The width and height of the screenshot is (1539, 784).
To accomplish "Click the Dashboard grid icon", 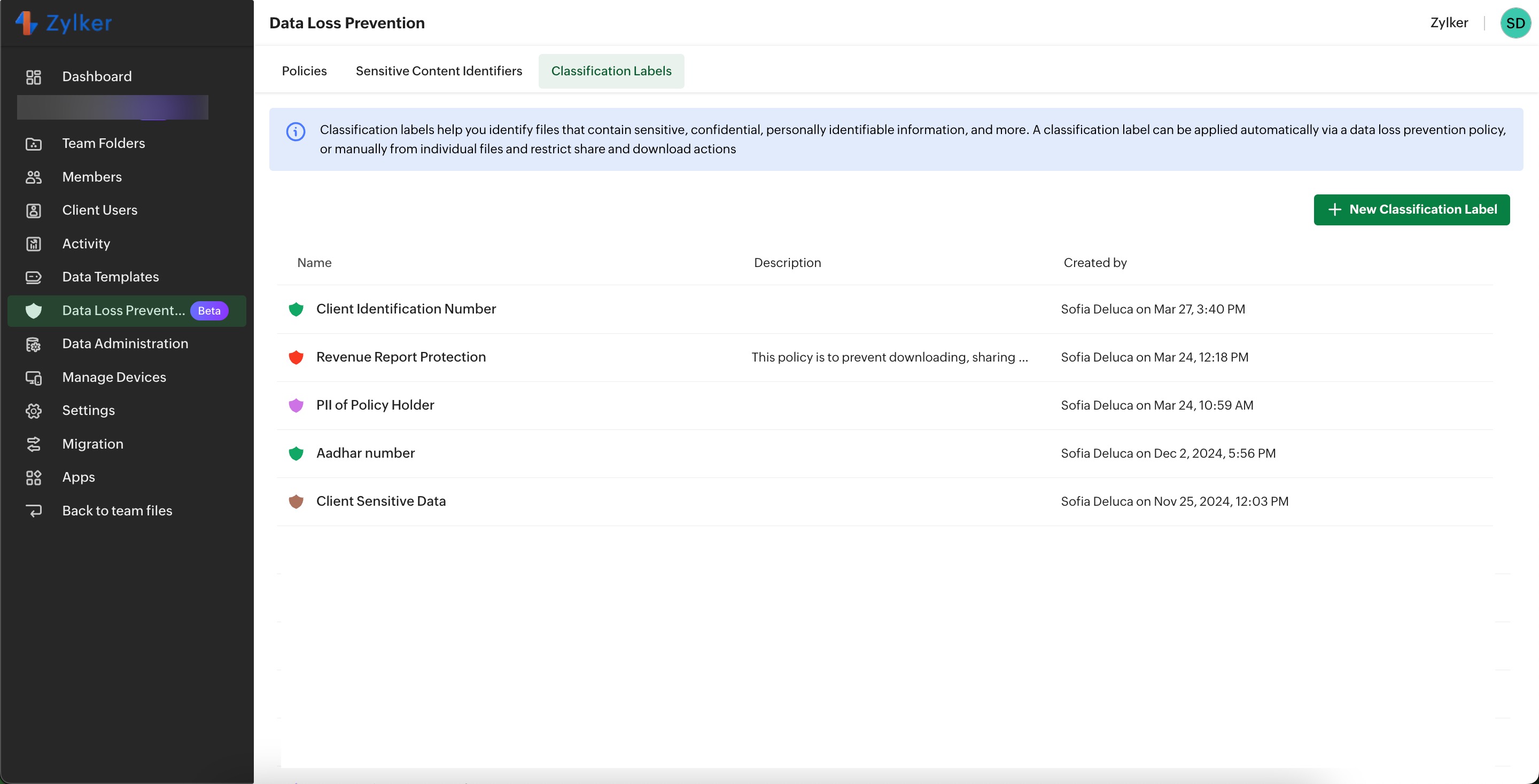I will [x=34, y=77].
